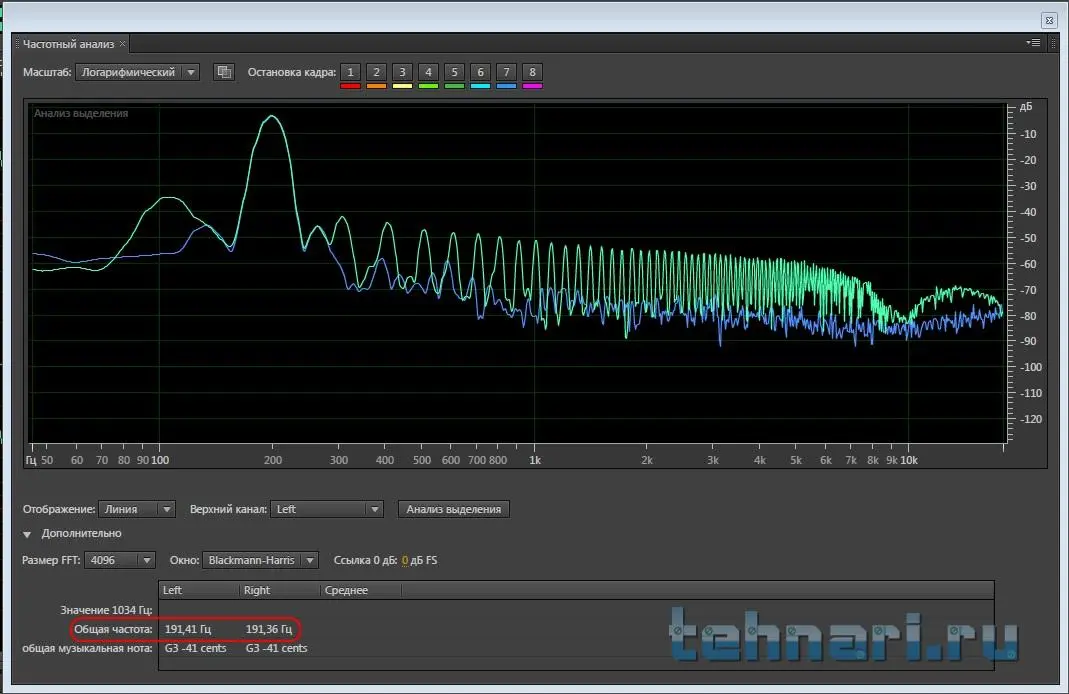This screenshot has height=694, width=1069.
Task: Collapse the Дополнительно section
Action: (x=28, y=534)
